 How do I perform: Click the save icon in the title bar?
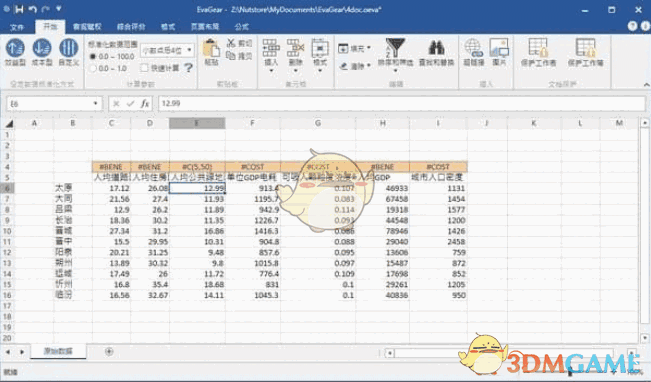tap(19, 9)
